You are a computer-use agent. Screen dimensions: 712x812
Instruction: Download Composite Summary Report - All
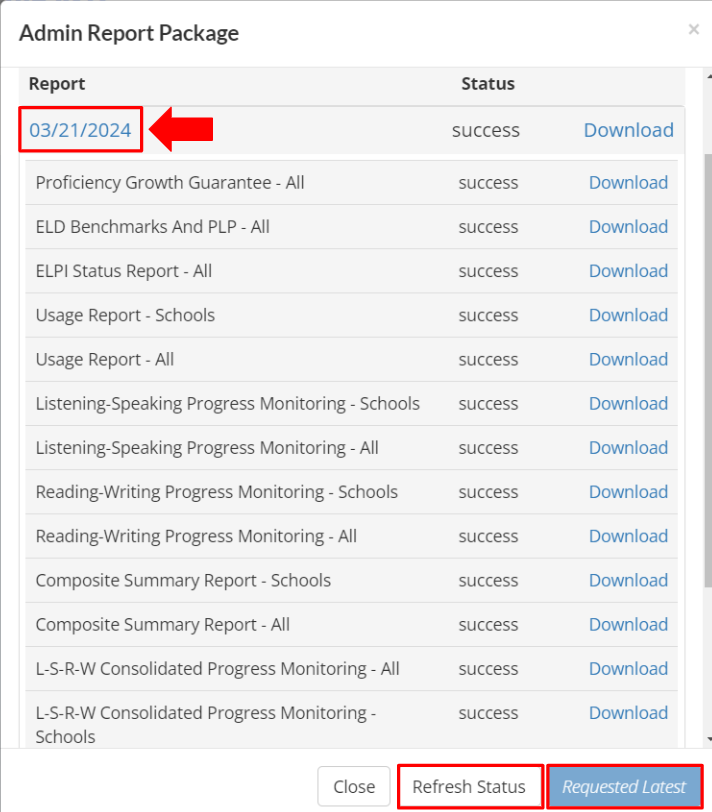click(628, 624)
